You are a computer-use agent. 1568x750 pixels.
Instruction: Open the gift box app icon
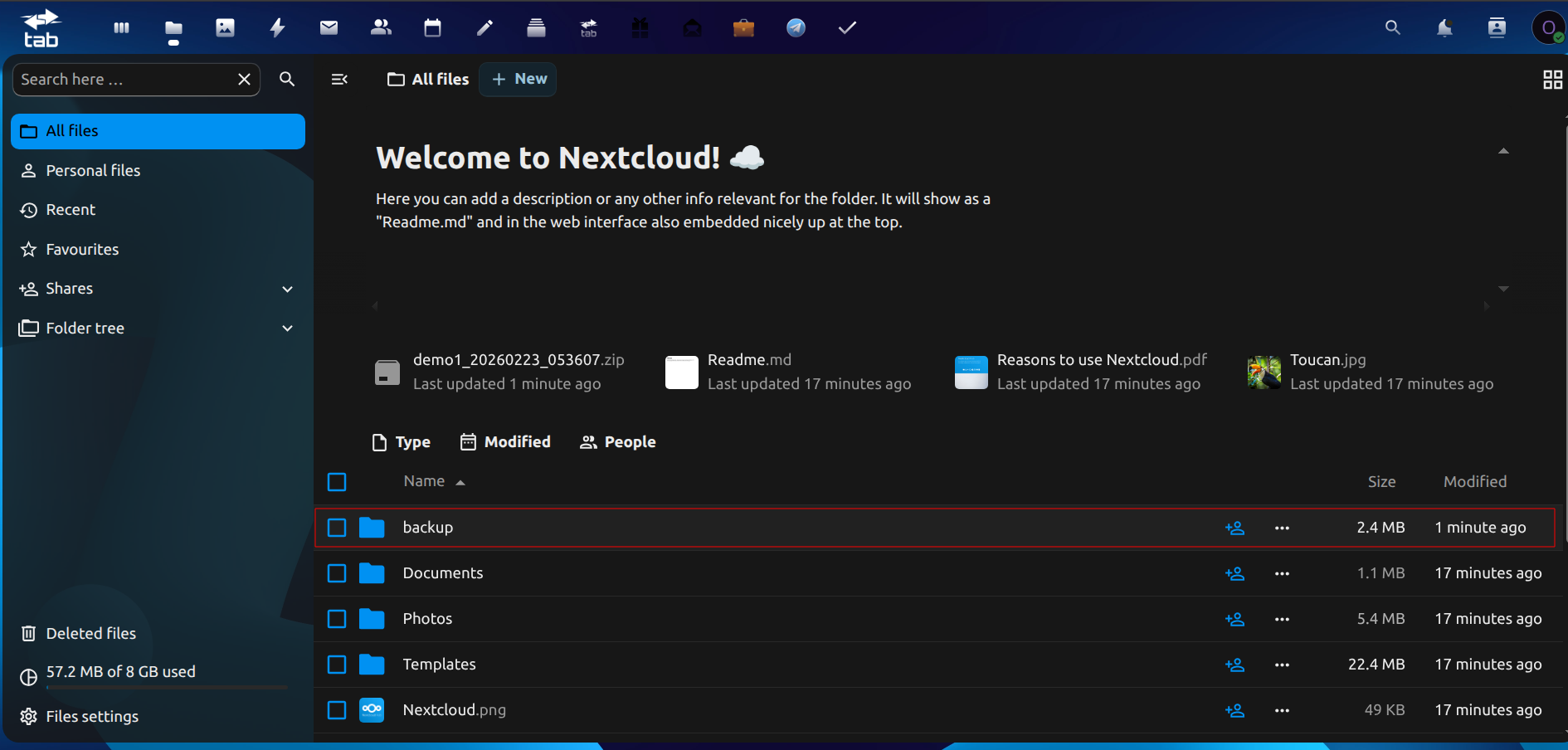[640, 28]
